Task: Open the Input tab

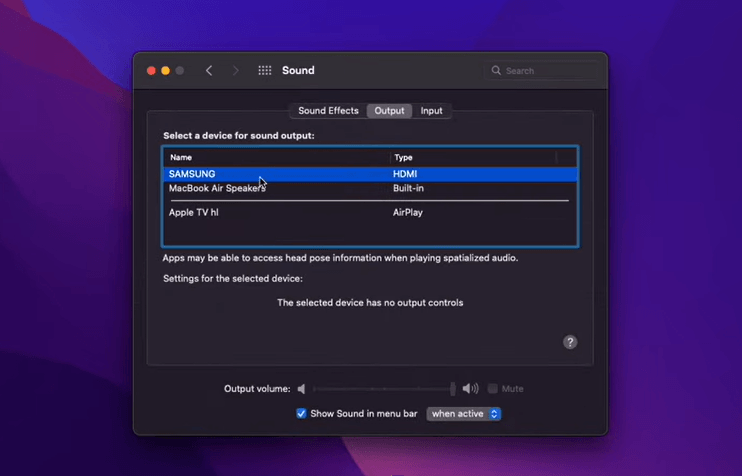Action: coord(431,111)
